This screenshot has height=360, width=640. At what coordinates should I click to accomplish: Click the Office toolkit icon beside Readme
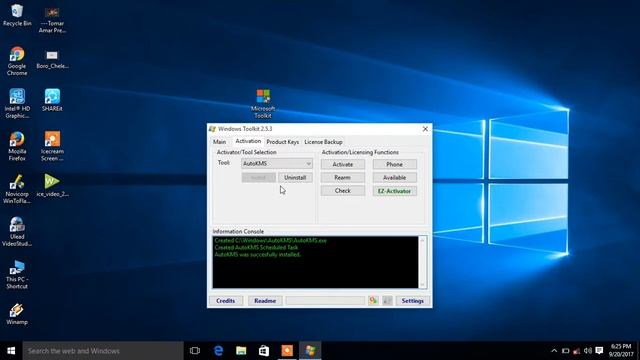373,301
